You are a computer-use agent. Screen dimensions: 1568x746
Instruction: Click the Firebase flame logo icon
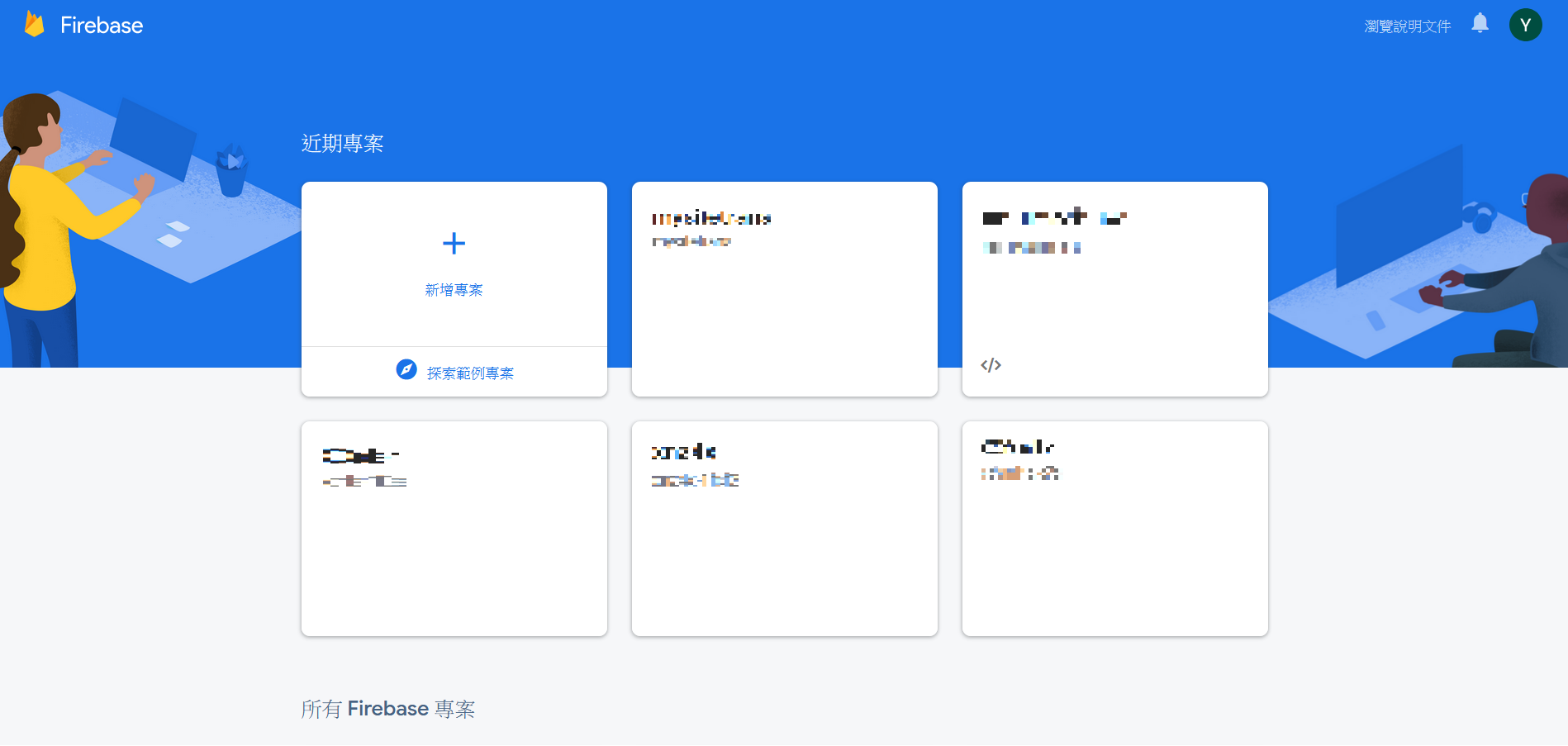[x=34, y=24]
